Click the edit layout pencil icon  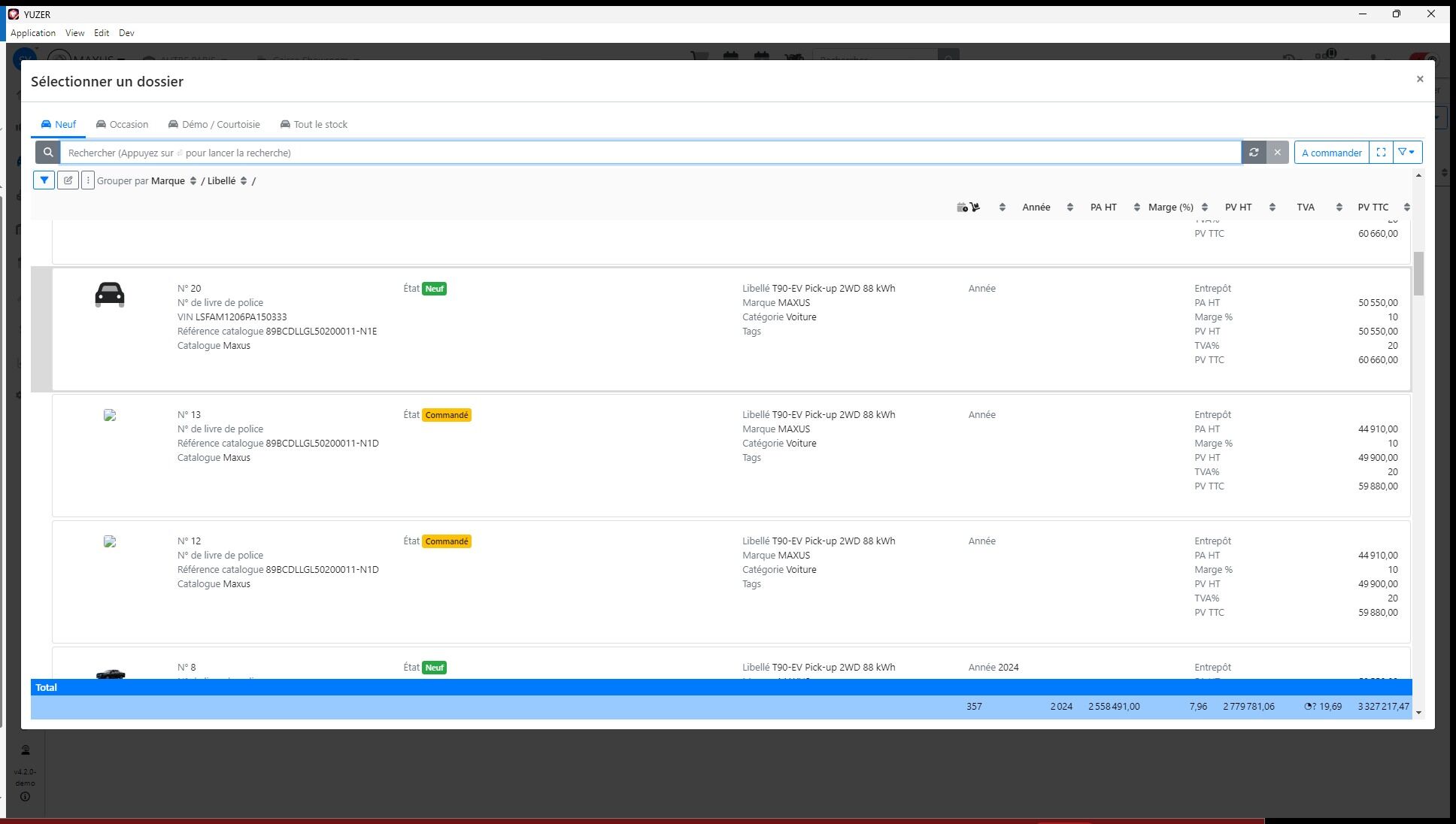coord(68,180)
